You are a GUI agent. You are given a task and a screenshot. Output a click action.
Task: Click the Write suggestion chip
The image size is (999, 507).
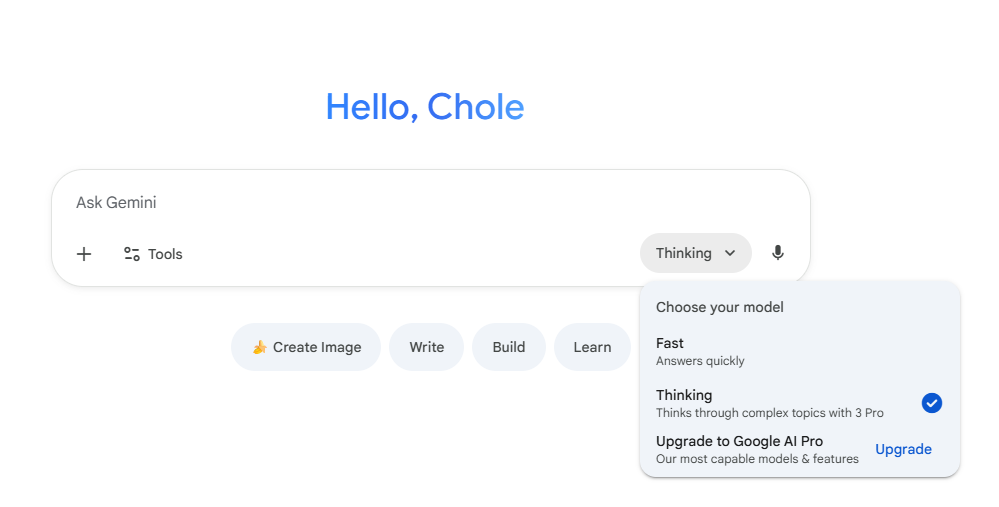coord(426,347)
